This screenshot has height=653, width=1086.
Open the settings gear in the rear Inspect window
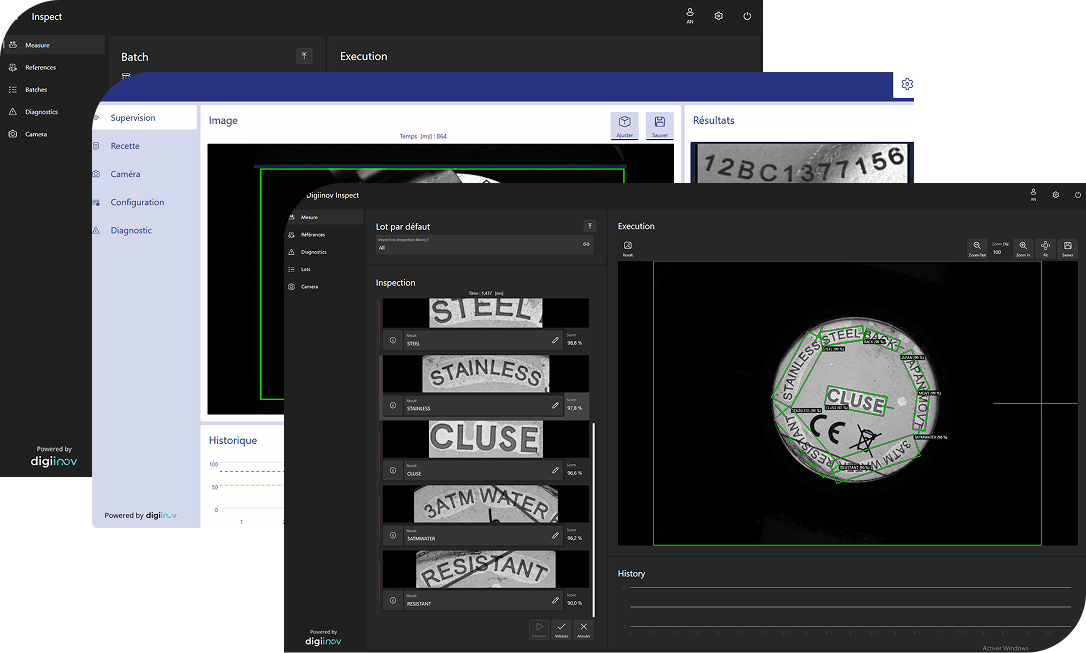point(719,16)
